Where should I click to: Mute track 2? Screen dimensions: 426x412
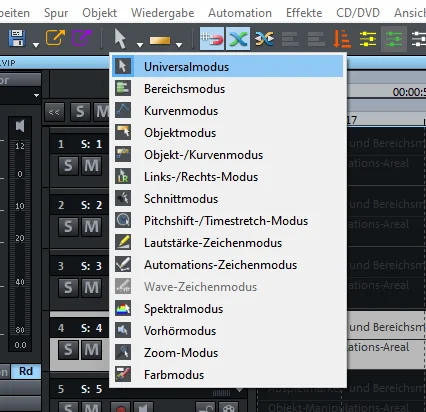coord(92,227)
